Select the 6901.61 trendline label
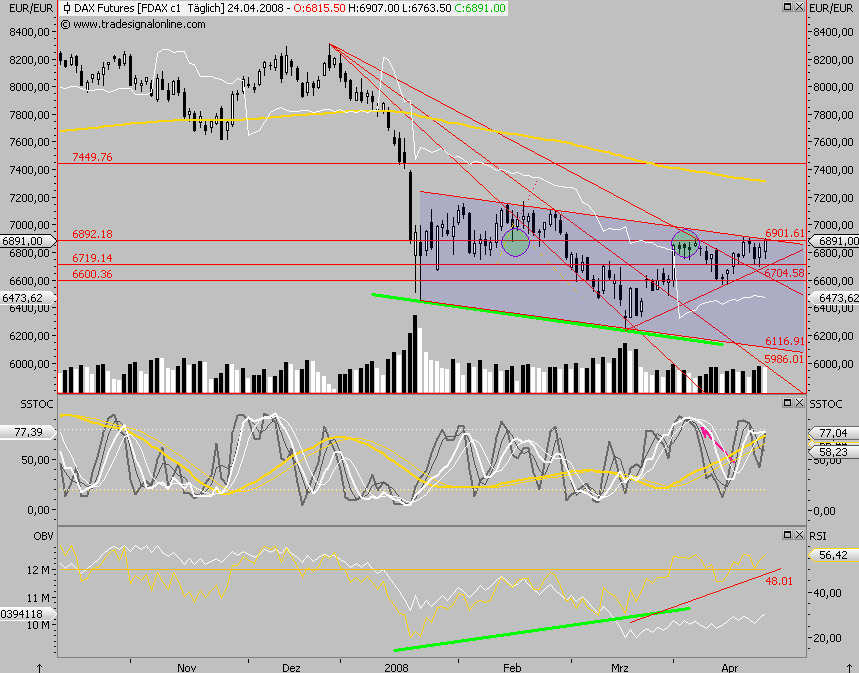Viewport: 859px width, 673px height. 784,233
